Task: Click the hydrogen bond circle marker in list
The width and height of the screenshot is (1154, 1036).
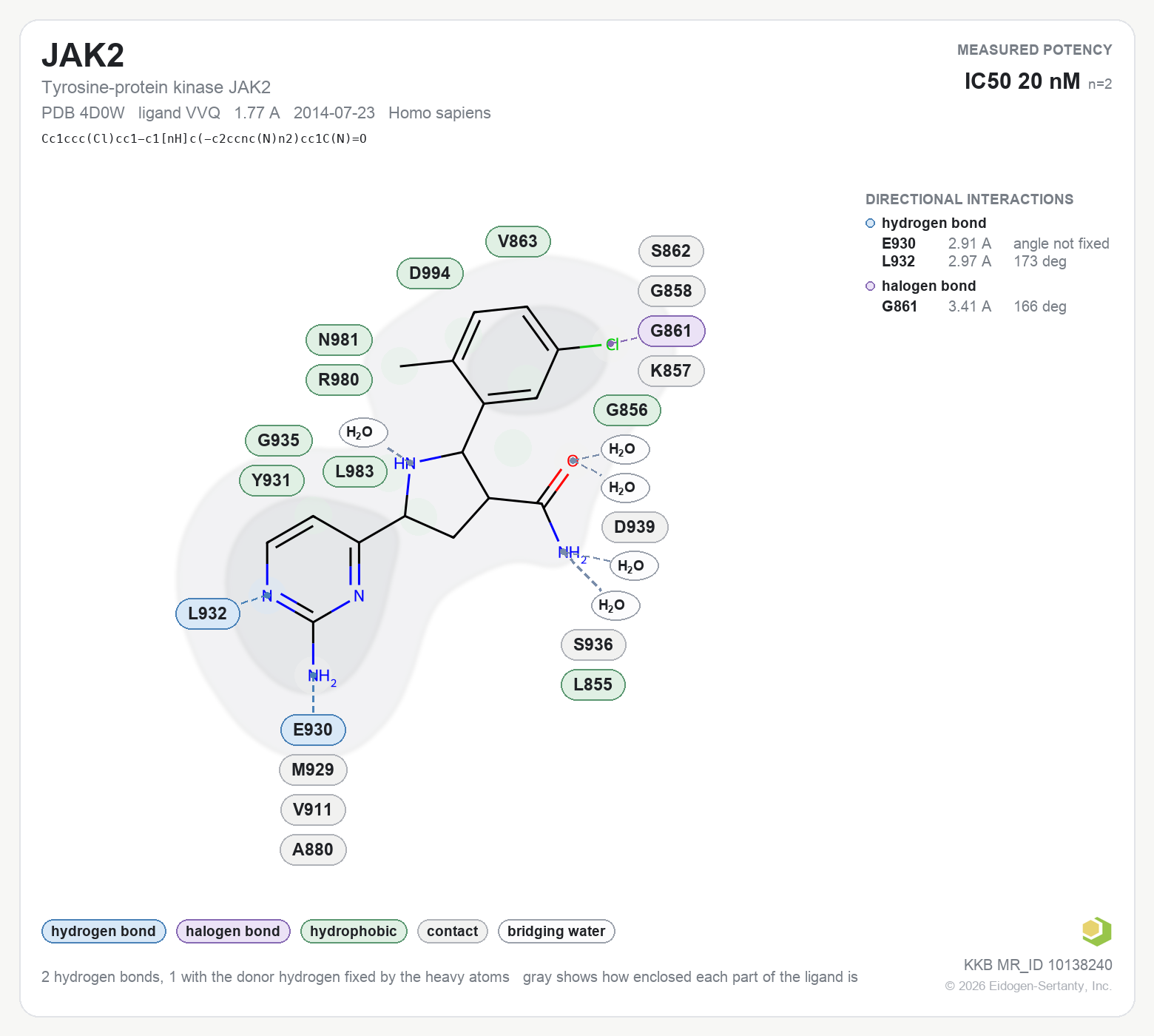Action: click(871, 223)
